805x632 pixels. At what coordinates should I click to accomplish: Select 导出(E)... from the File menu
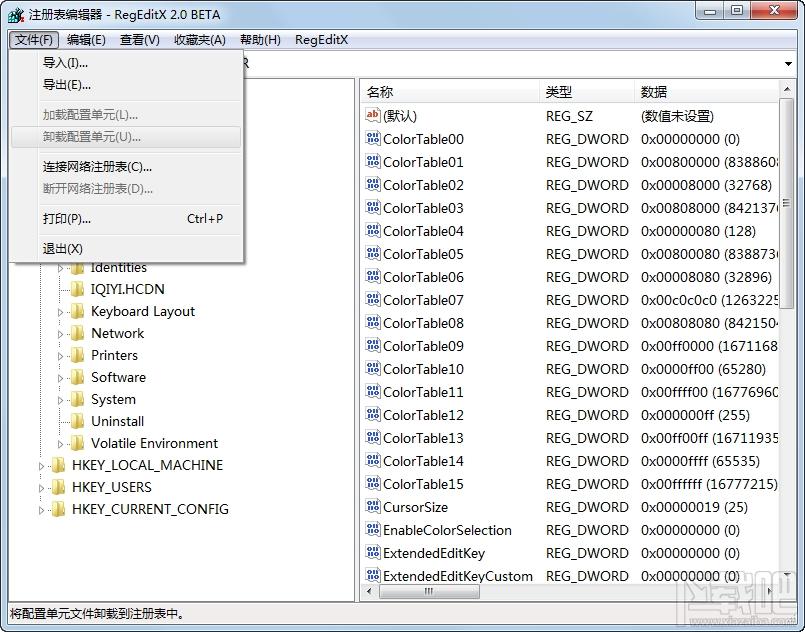click(66, 87)
